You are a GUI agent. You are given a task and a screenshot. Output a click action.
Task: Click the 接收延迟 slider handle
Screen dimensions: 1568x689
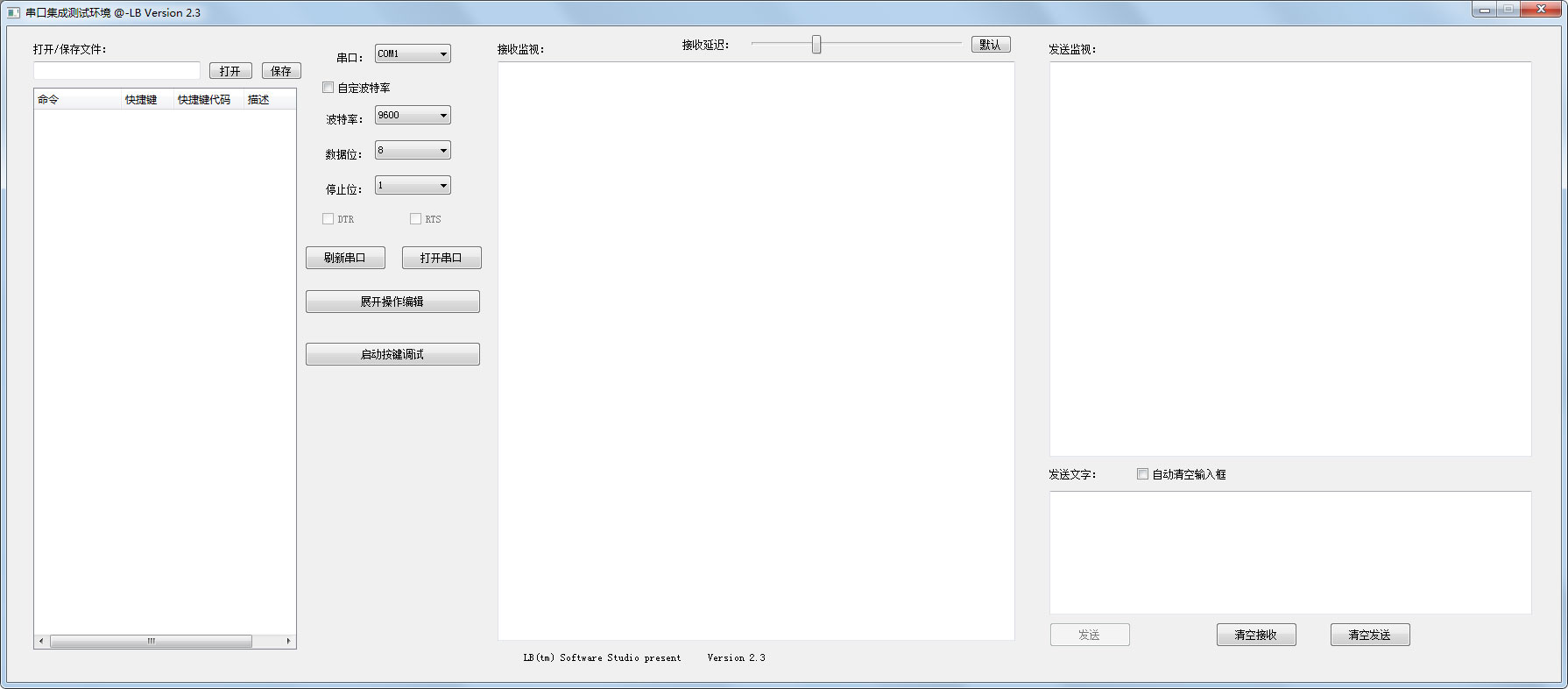(x=816, y=45)
